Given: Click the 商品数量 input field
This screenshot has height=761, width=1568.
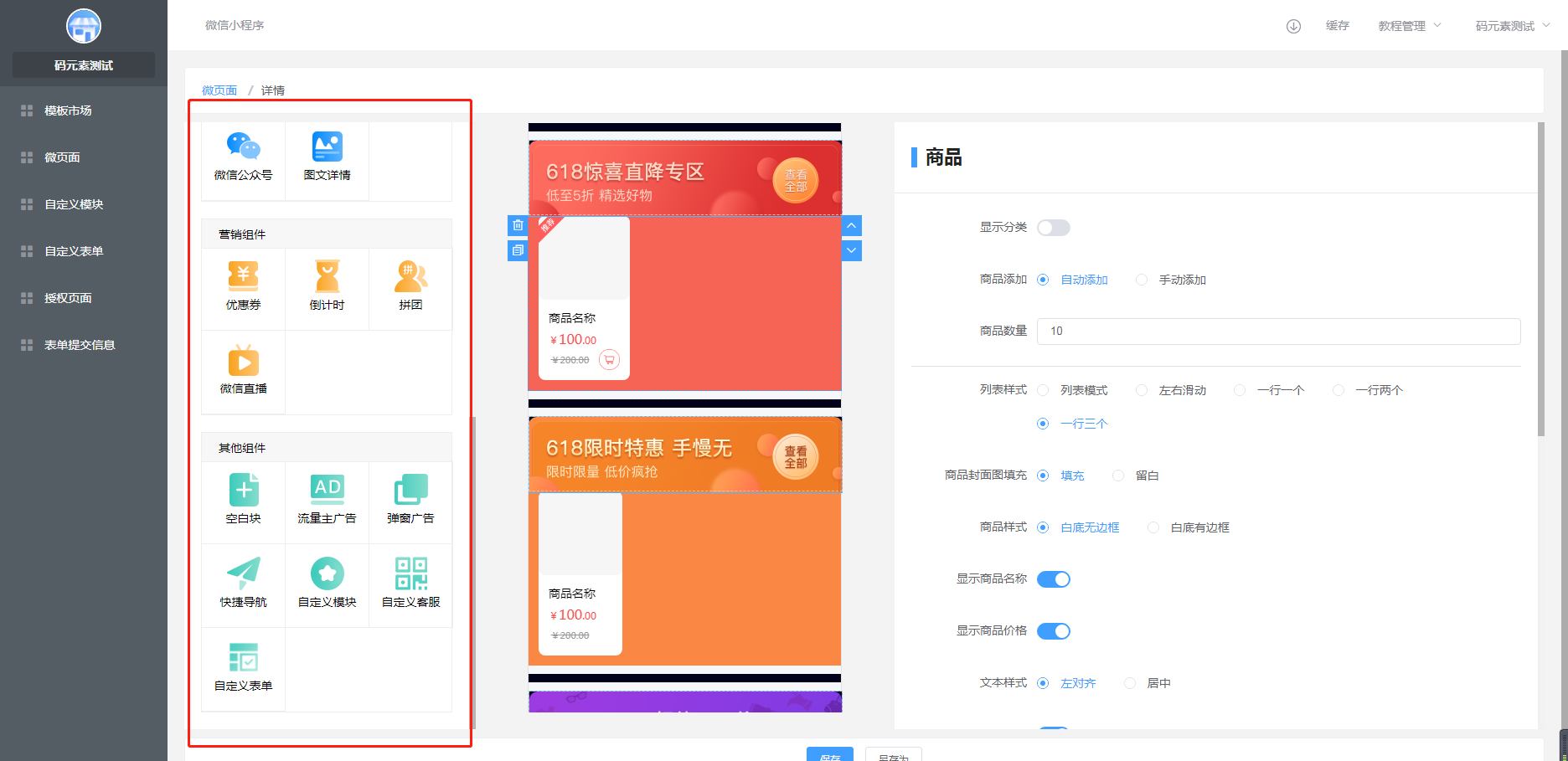Looking at the screenshot, I should (x=1278, y=332).
